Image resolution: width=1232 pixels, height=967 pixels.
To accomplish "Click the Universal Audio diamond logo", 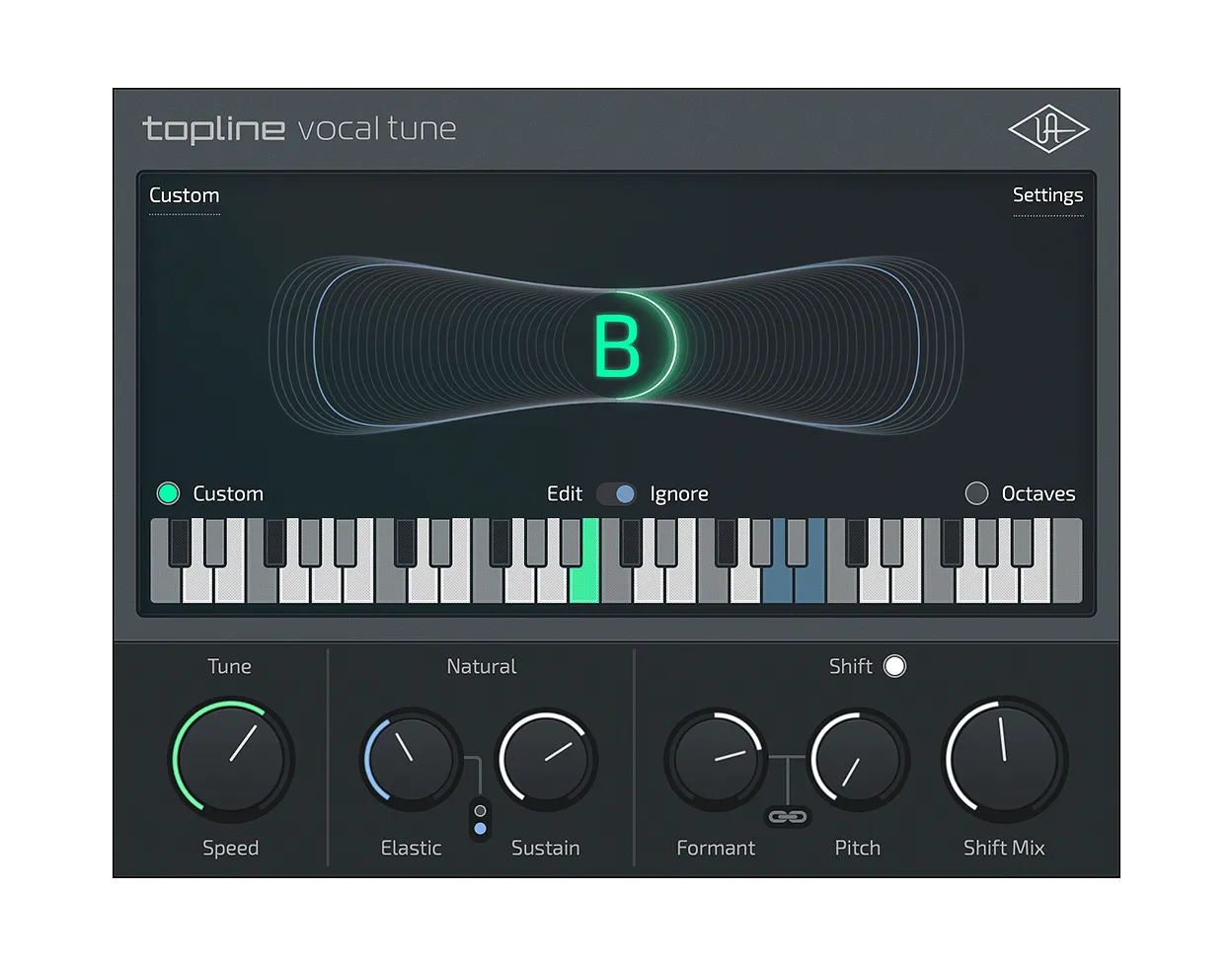I will (1048, 129).
